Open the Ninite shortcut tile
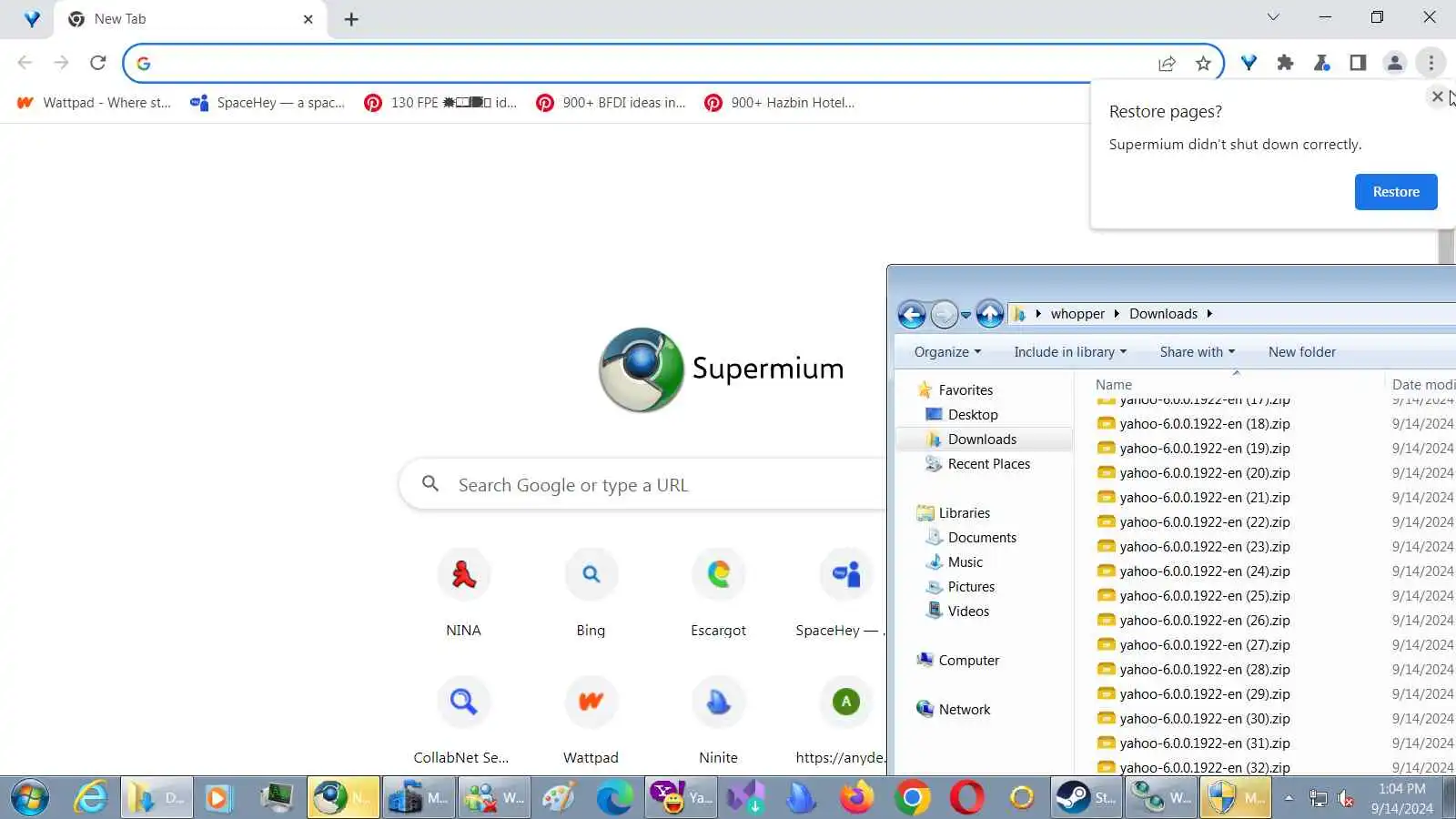This screenshot has width=1456, height=819. 718,721
